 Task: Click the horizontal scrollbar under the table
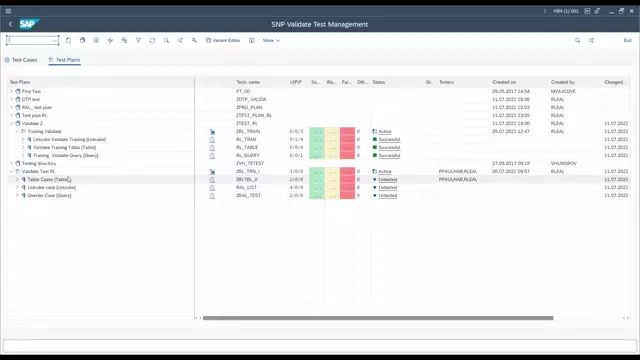coord(378,318)
